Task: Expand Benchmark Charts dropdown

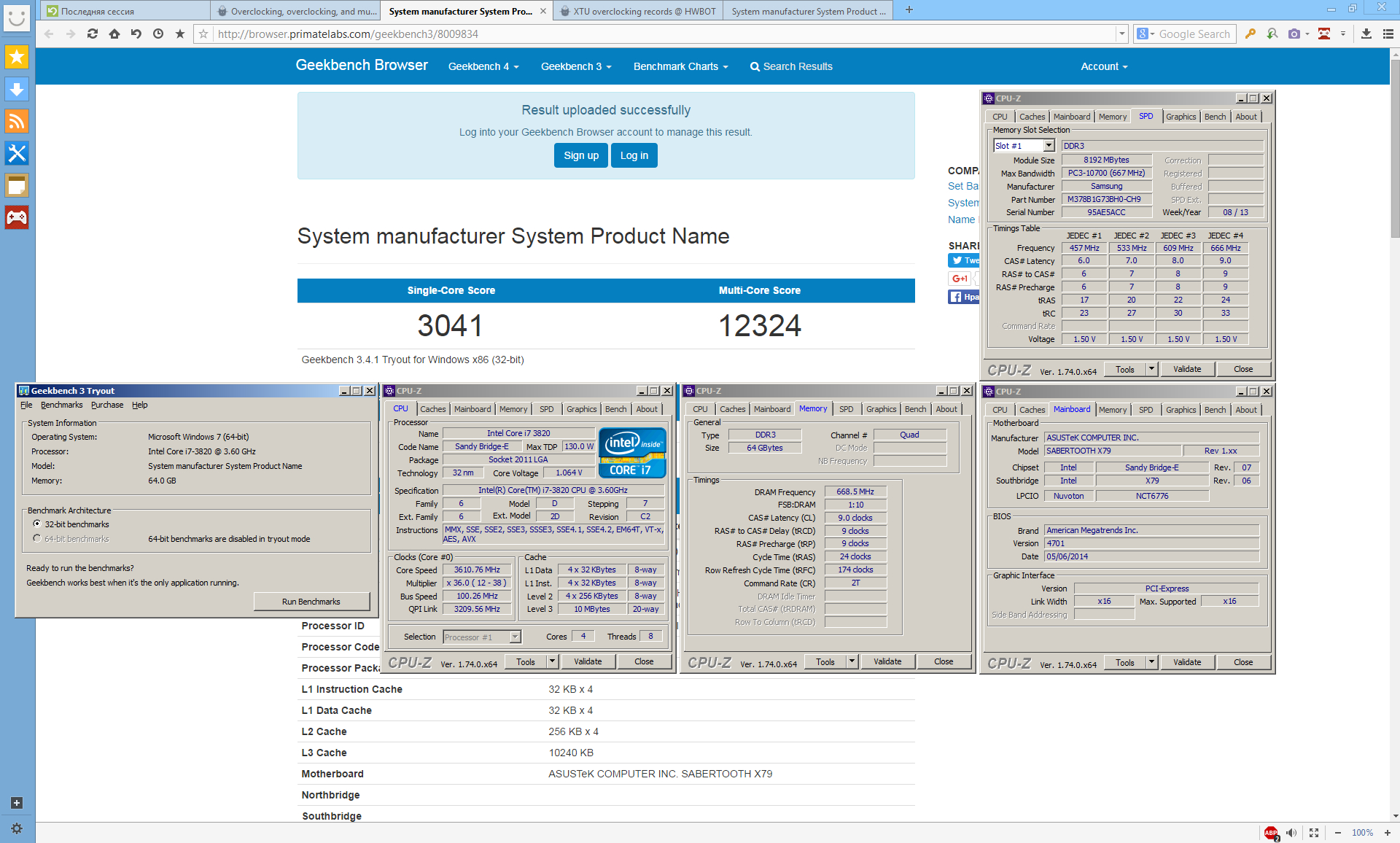Action: pos(681,66)
